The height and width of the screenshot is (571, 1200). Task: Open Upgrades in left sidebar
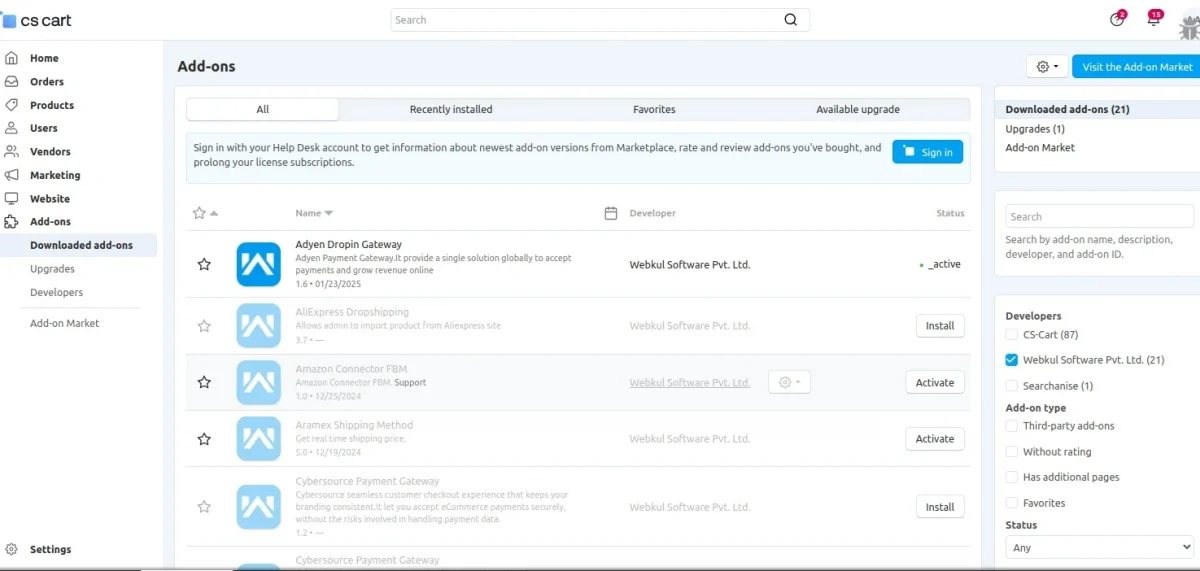pos(52,269)
